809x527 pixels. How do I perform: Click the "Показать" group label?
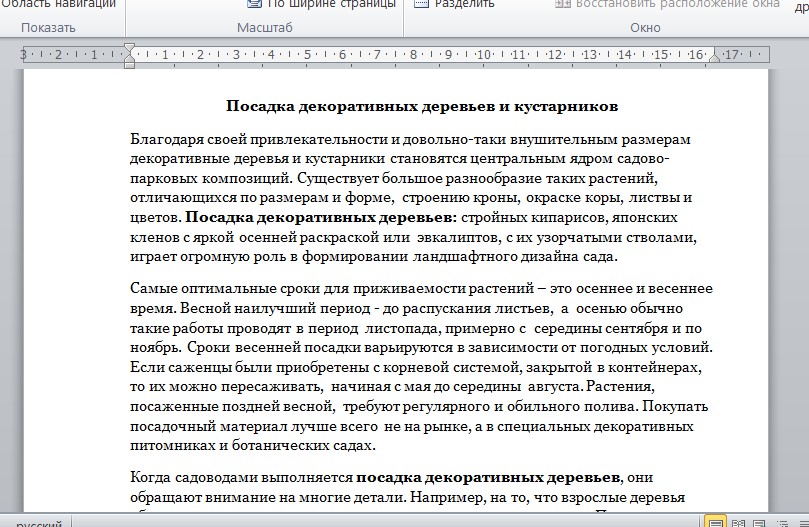click(x=48, y=27)
